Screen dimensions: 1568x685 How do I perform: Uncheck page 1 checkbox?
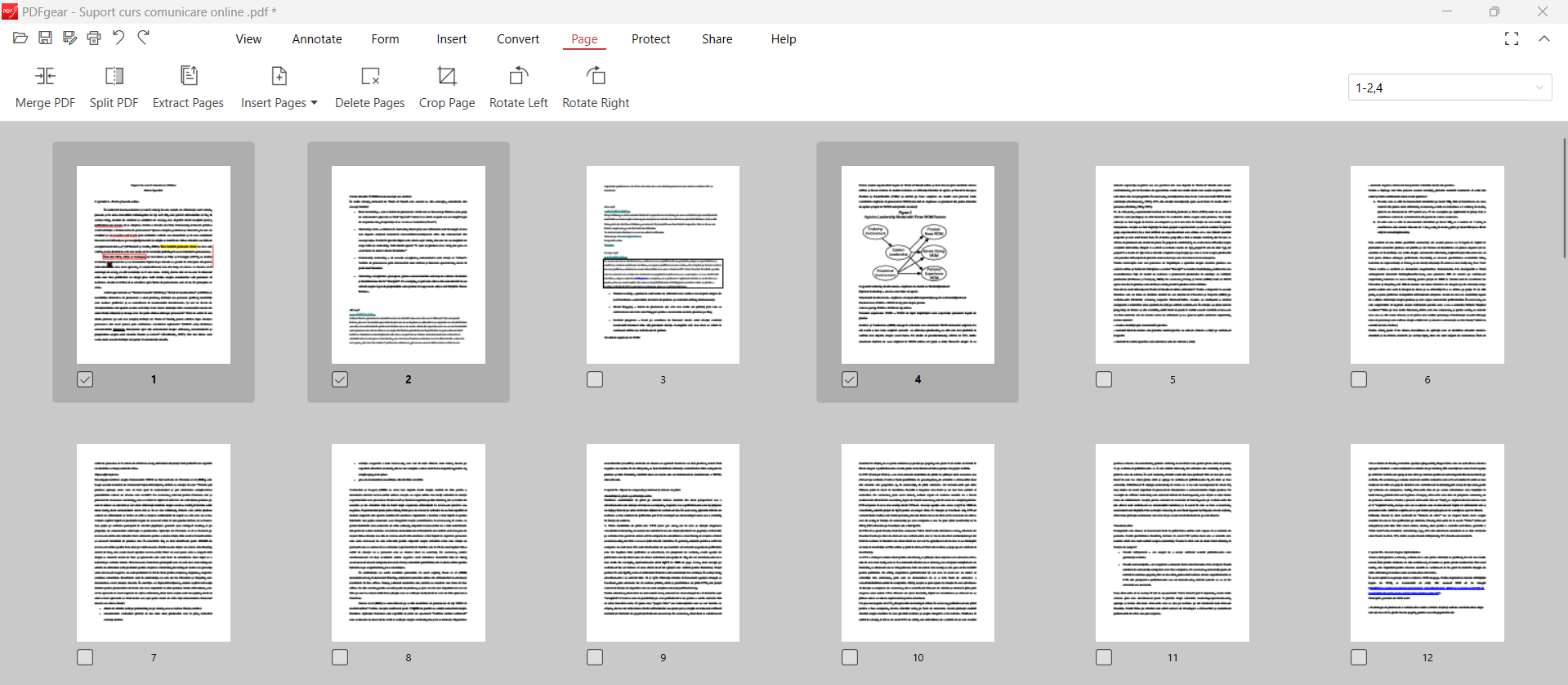tap(85, 379)
